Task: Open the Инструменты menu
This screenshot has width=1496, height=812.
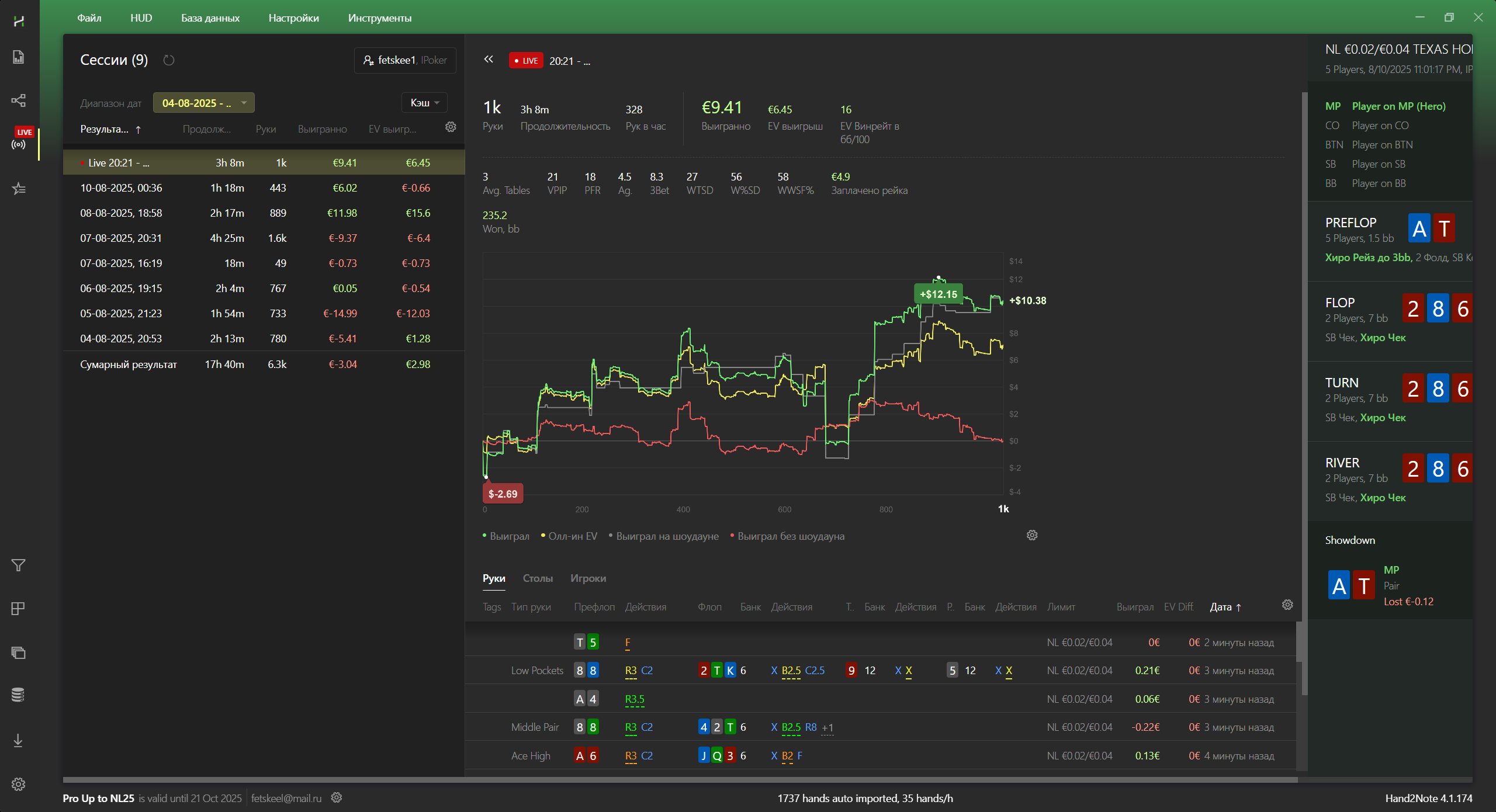Action: click(380, 18)
